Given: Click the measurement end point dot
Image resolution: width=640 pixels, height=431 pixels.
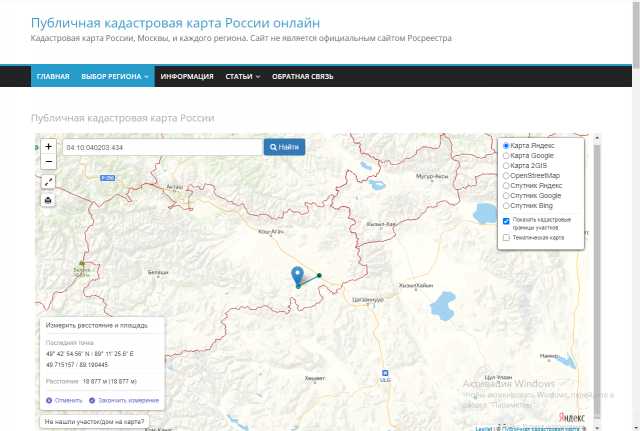Looking at the screenshot, I should click(x=319, y=275).
